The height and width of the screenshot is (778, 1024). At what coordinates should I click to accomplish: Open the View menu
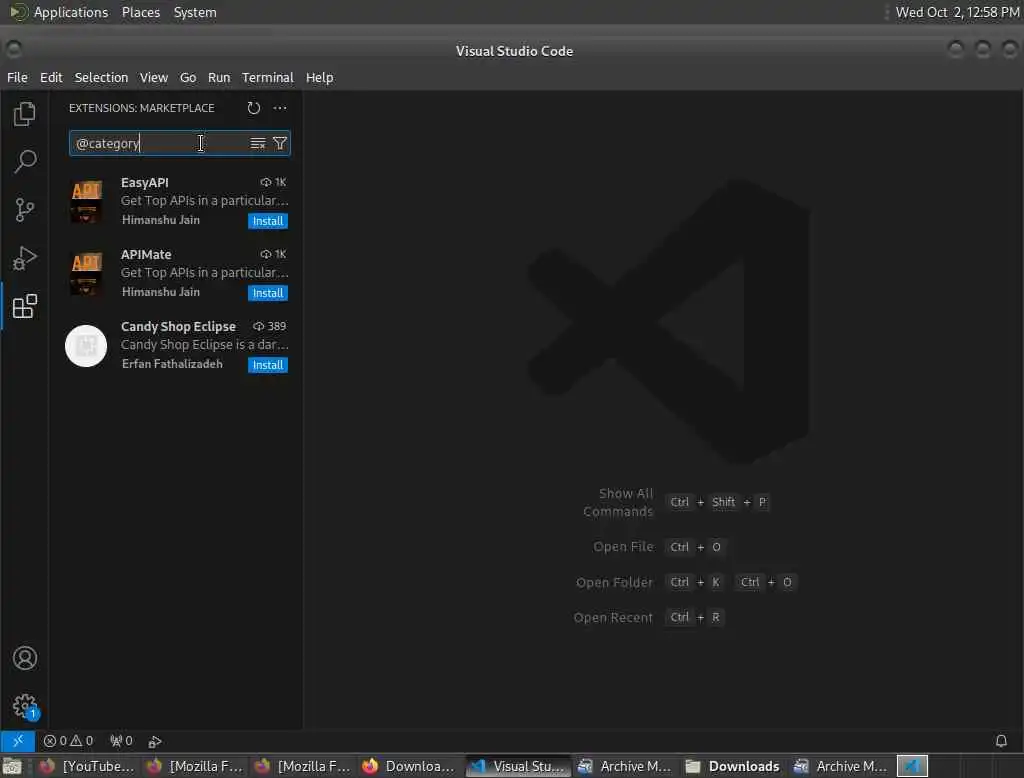coord(153,77)
